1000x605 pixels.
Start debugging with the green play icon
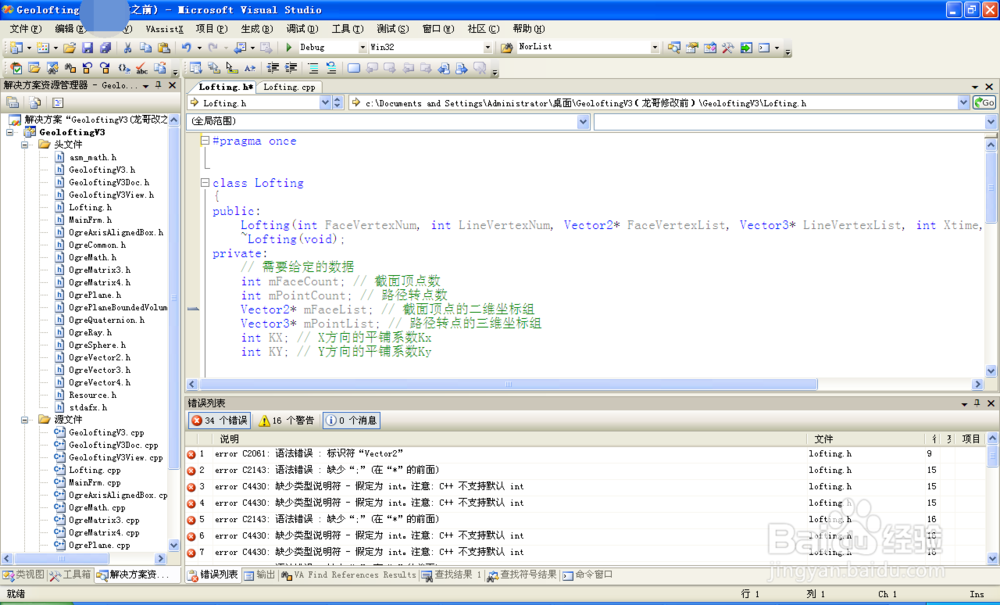coord(289,47)
